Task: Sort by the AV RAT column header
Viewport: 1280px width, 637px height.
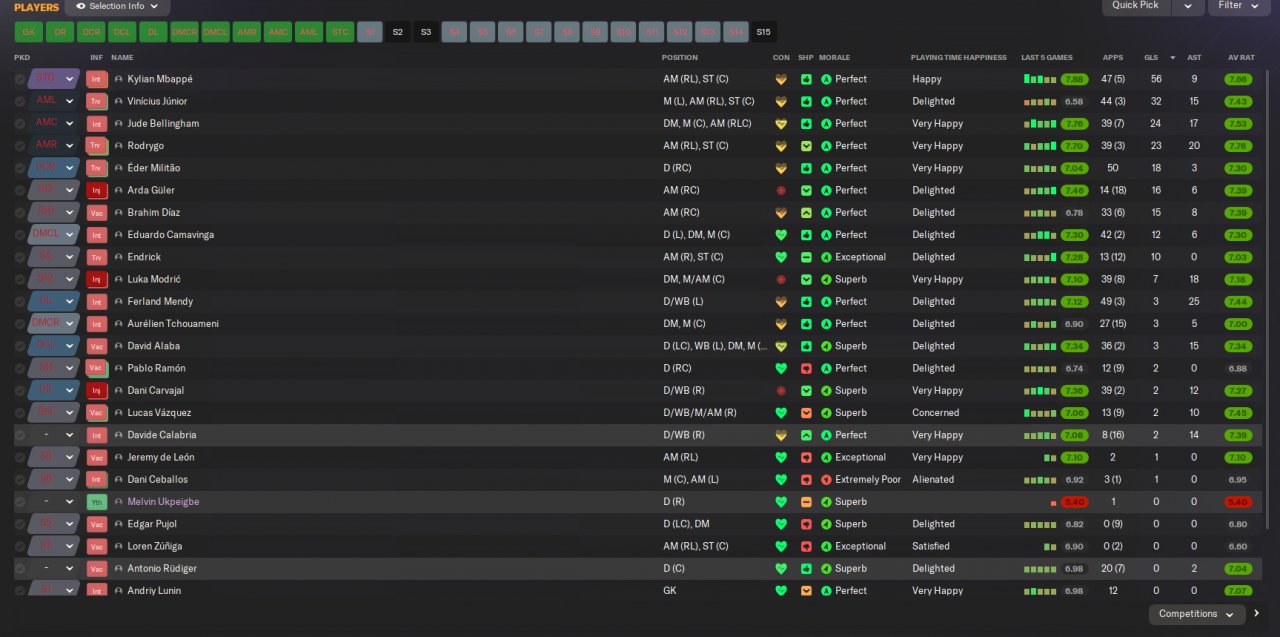Action: click(1240, 58)
